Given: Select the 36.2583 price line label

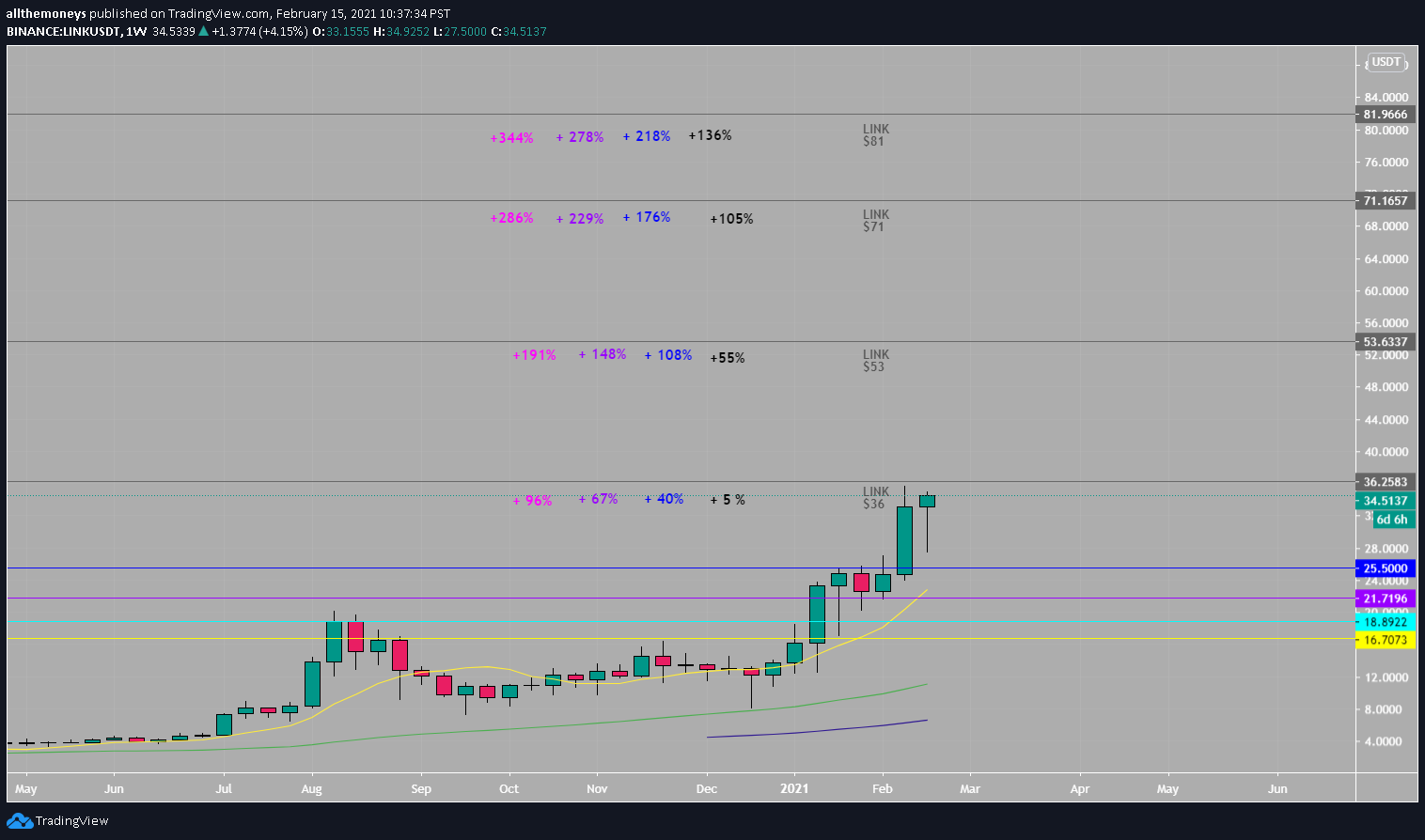Looking at the screenshot, I should [x=1386, y=482].
